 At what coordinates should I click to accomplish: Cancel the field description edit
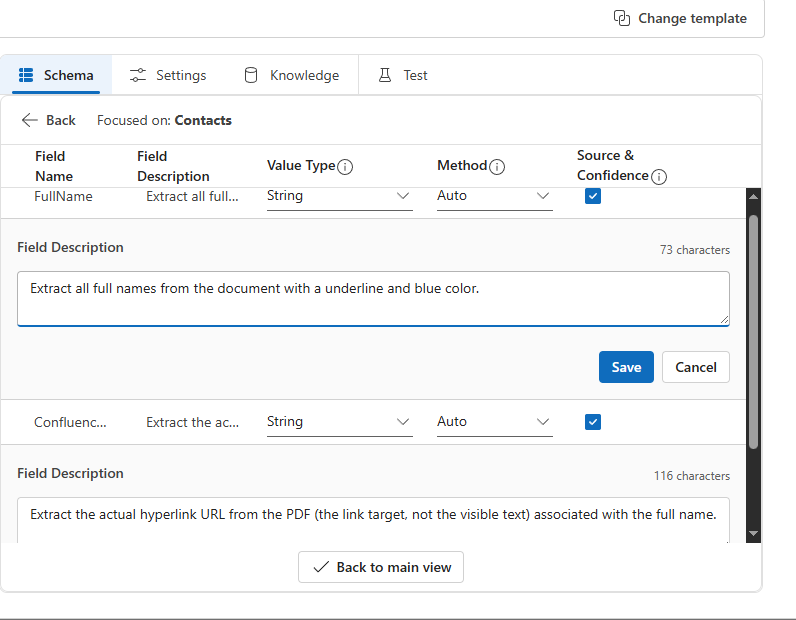695,367
